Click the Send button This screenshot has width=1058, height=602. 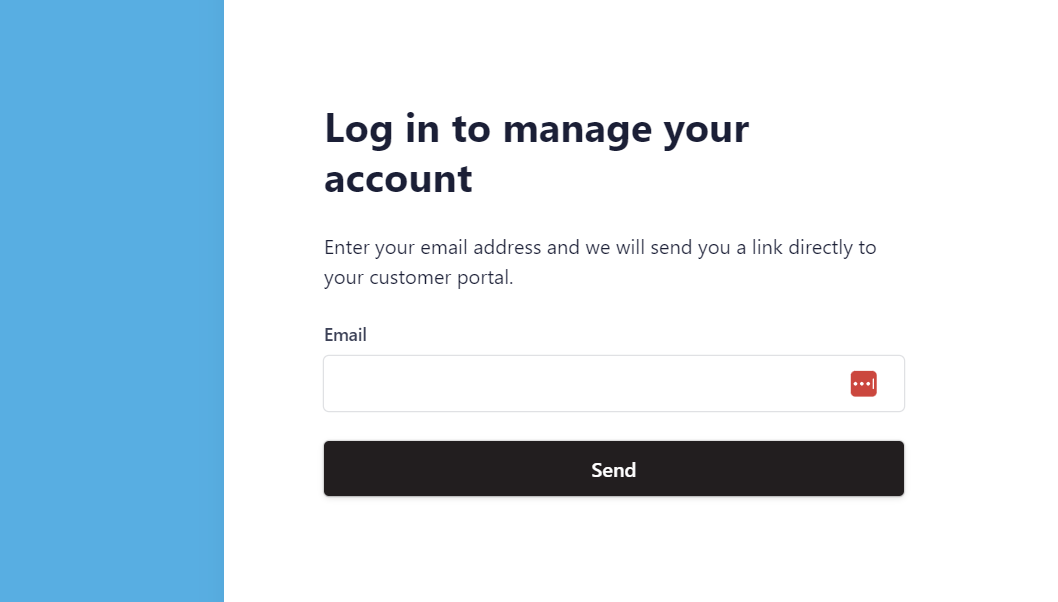613,469
